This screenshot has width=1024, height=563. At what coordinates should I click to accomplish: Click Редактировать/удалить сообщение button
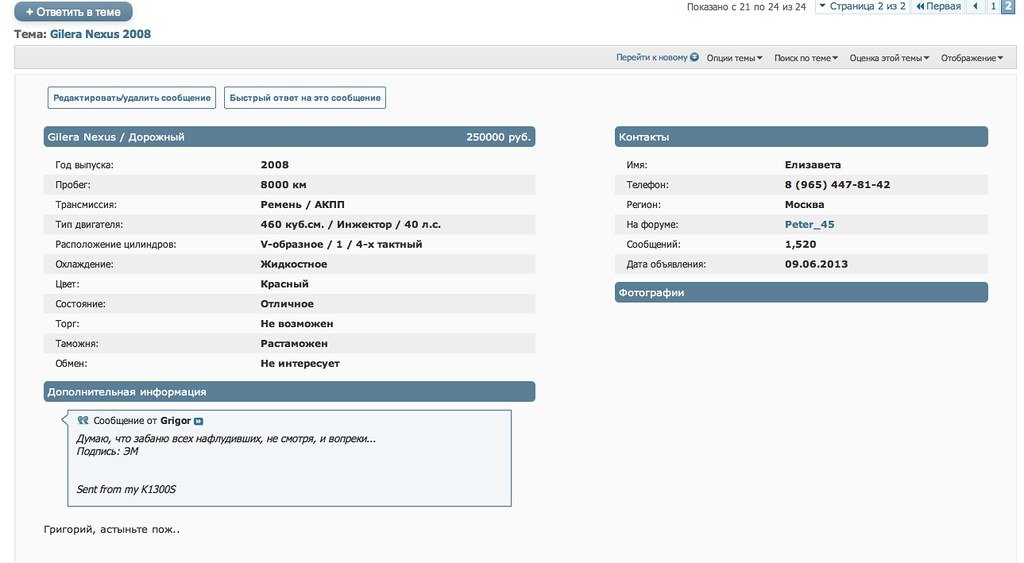(132, 98)
